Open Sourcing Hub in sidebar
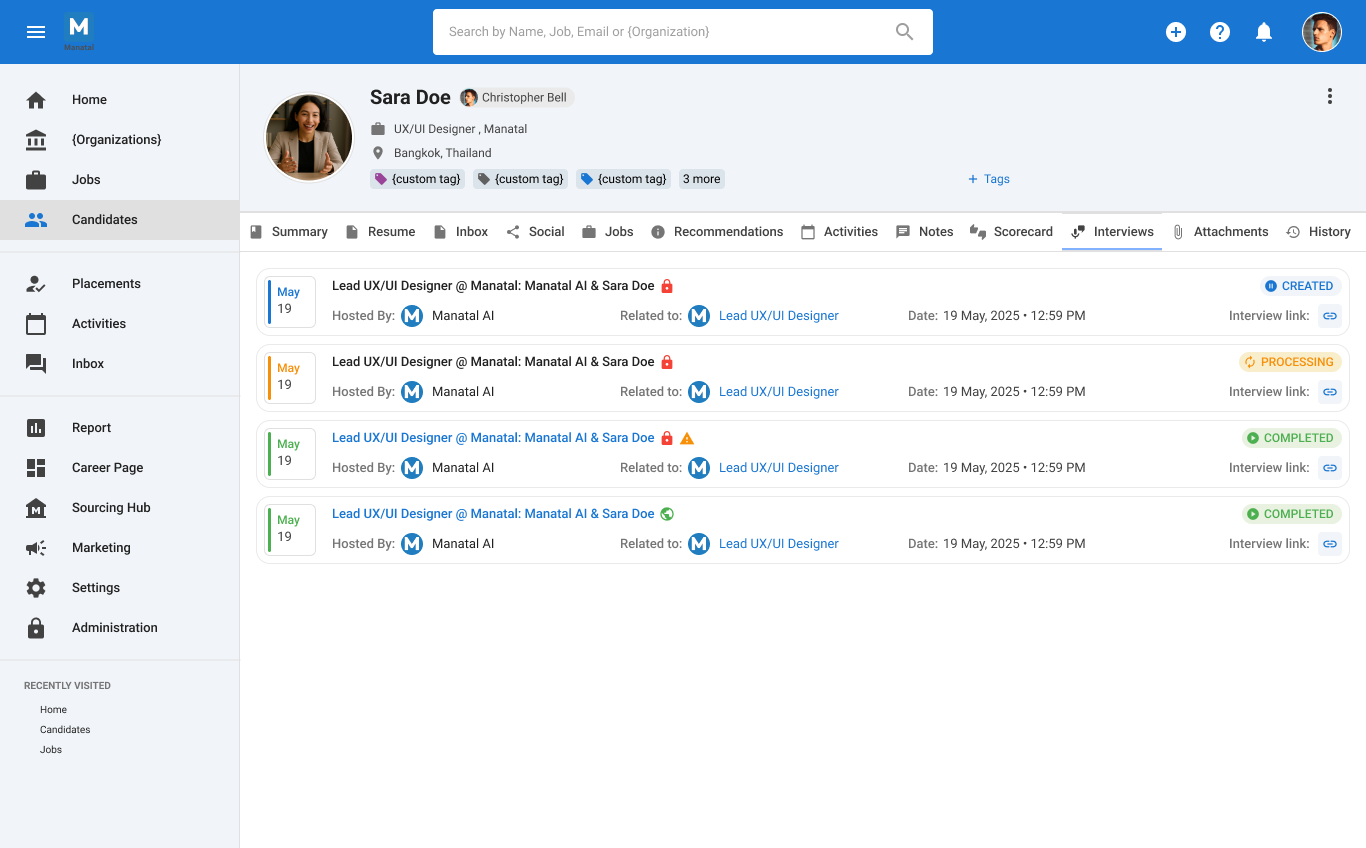The image size is (1366, 848). pos(120,508)
